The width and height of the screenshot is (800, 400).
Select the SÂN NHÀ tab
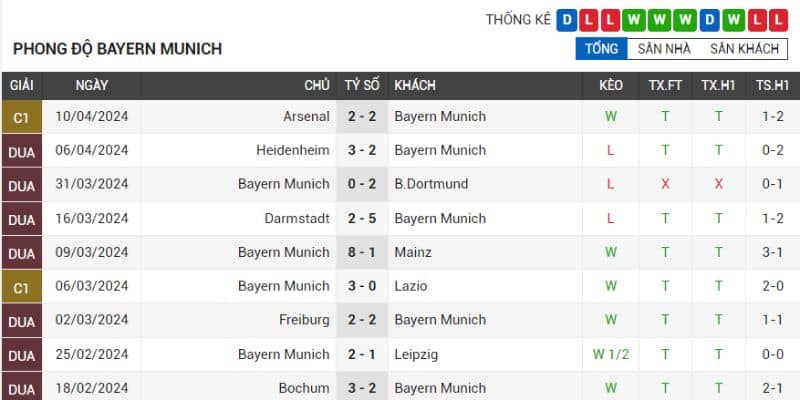pyautogui.click(x=664, y=48)
